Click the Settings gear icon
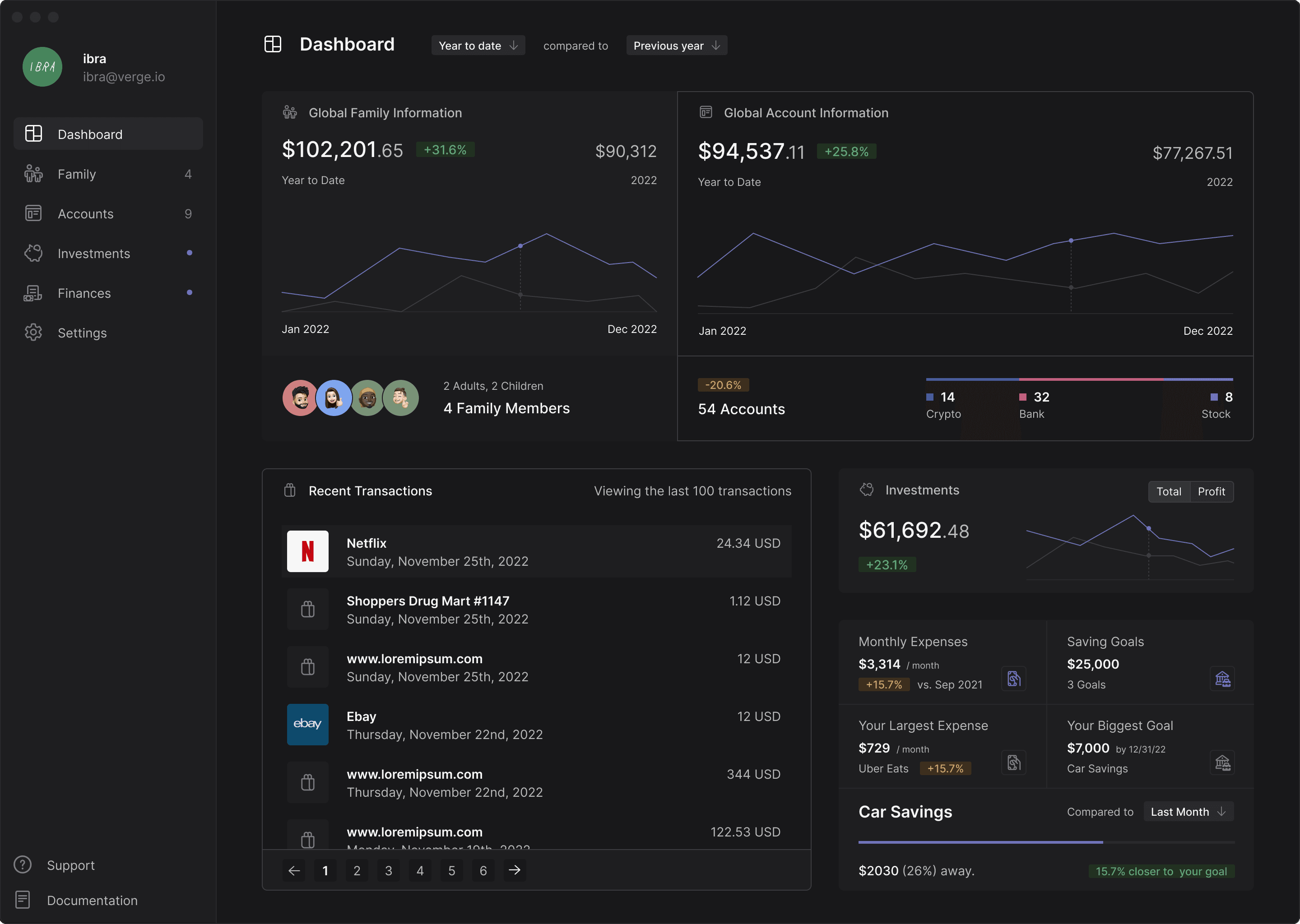 coord(33,332)
